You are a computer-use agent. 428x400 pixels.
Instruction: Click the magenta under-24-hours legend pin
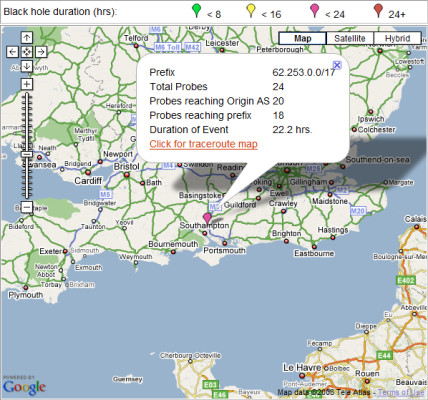tap(314, 10)
